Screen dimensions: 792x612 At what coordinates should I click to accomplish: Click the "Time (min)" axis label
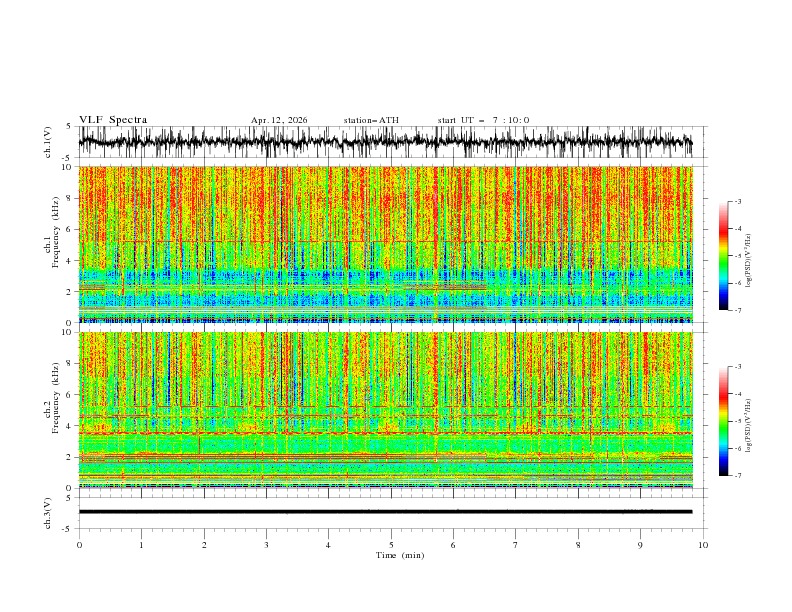(400, 555)
